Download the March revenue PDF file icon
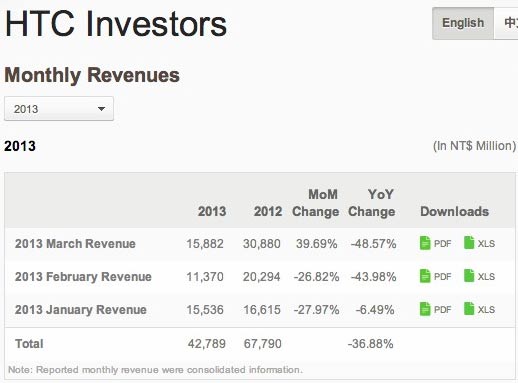This screenshot has height=383, width=518. point(425,243)
